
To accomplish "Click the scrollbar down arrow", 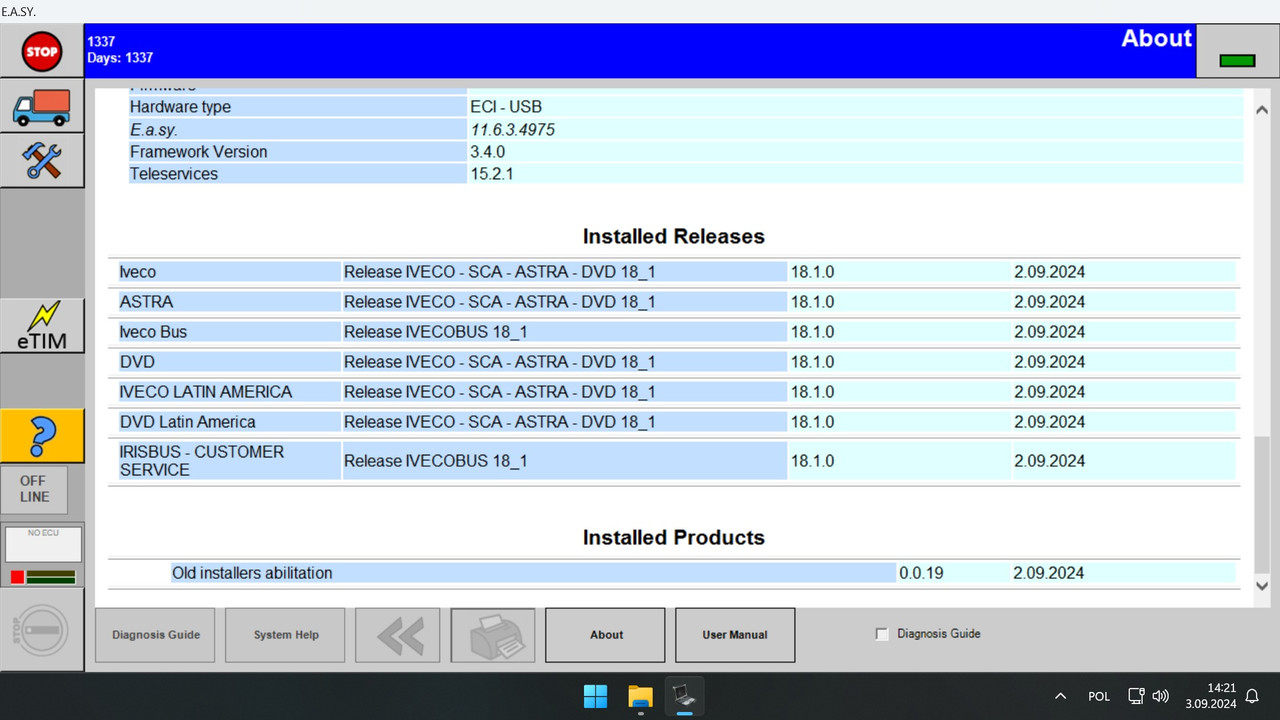I will point(1261,586).
